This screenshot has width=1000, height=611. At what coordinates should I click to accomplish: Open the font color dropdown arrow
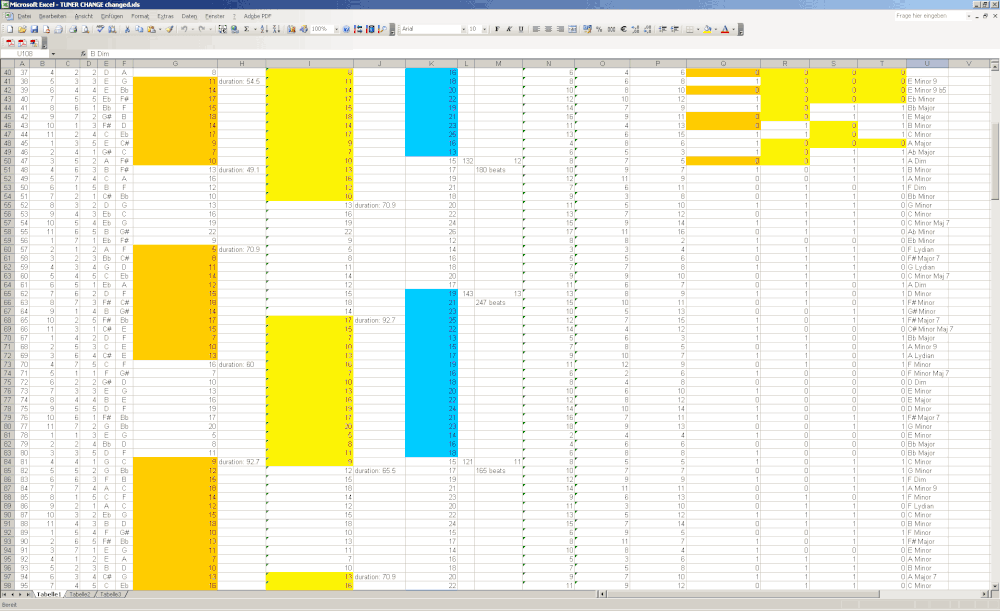pyautogui.click(x=733, y=29)
